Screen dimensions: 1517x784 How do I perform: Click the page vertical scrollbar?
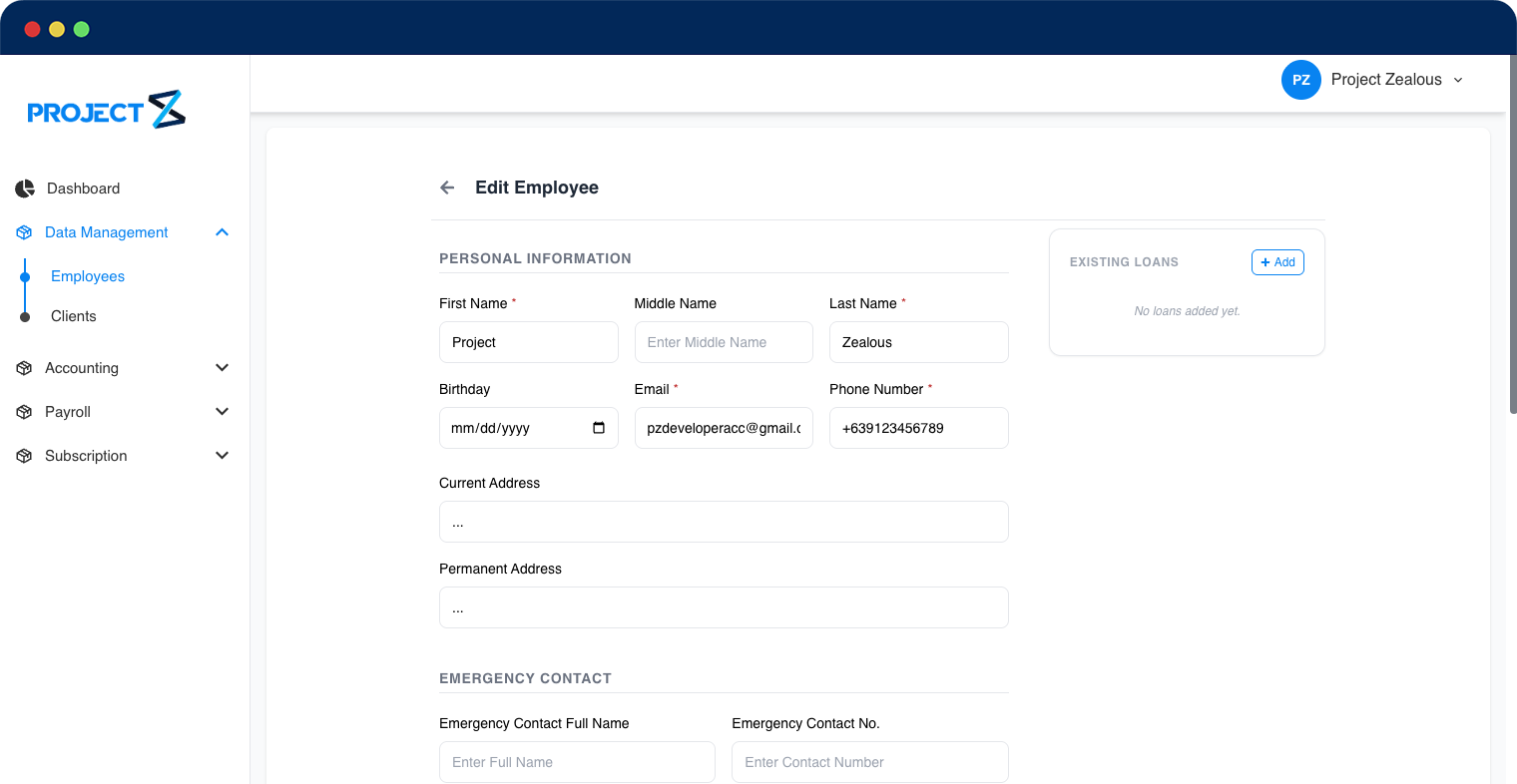point(1513,234)
